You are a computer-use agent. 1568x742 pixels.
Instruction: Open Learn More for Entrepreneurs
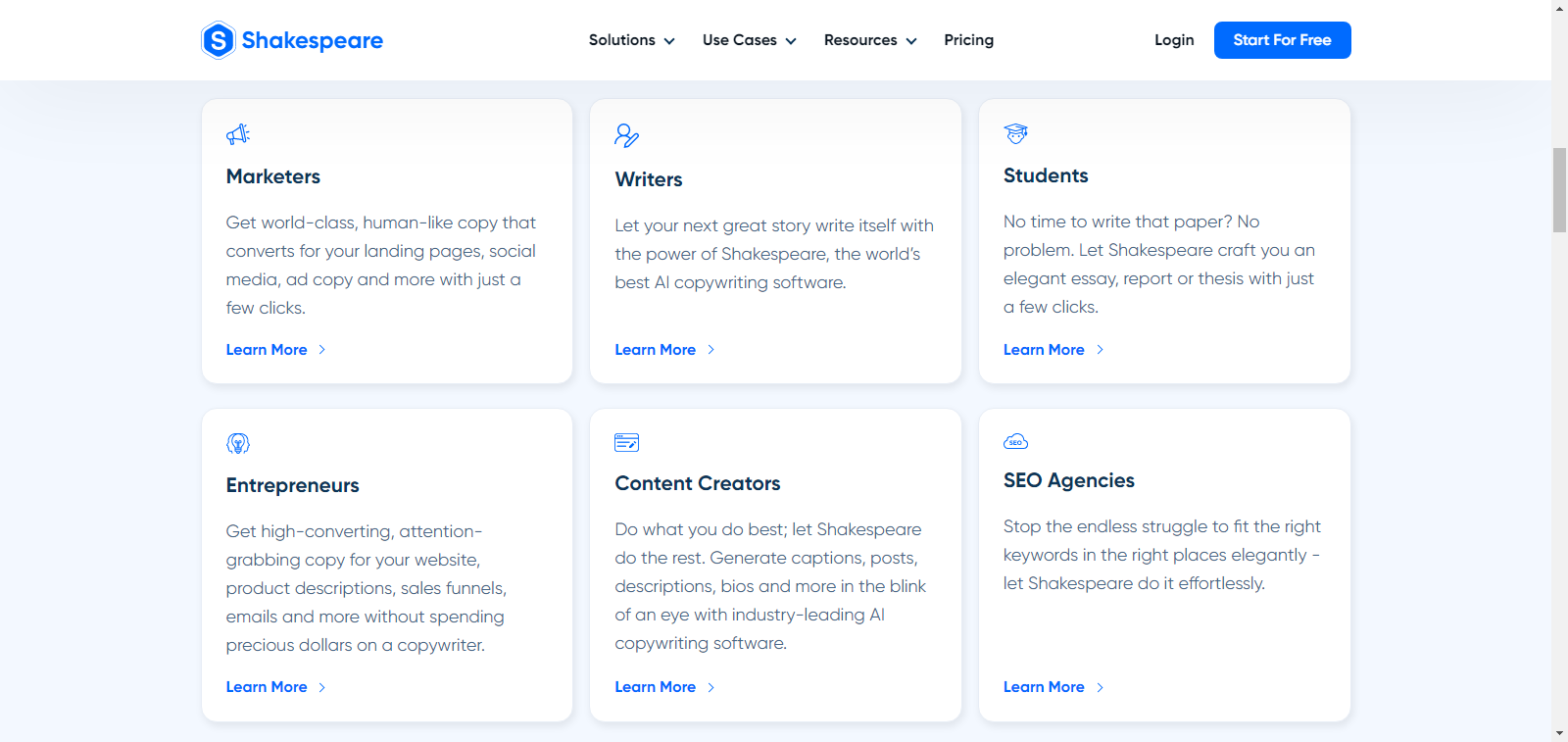point(267,687)
